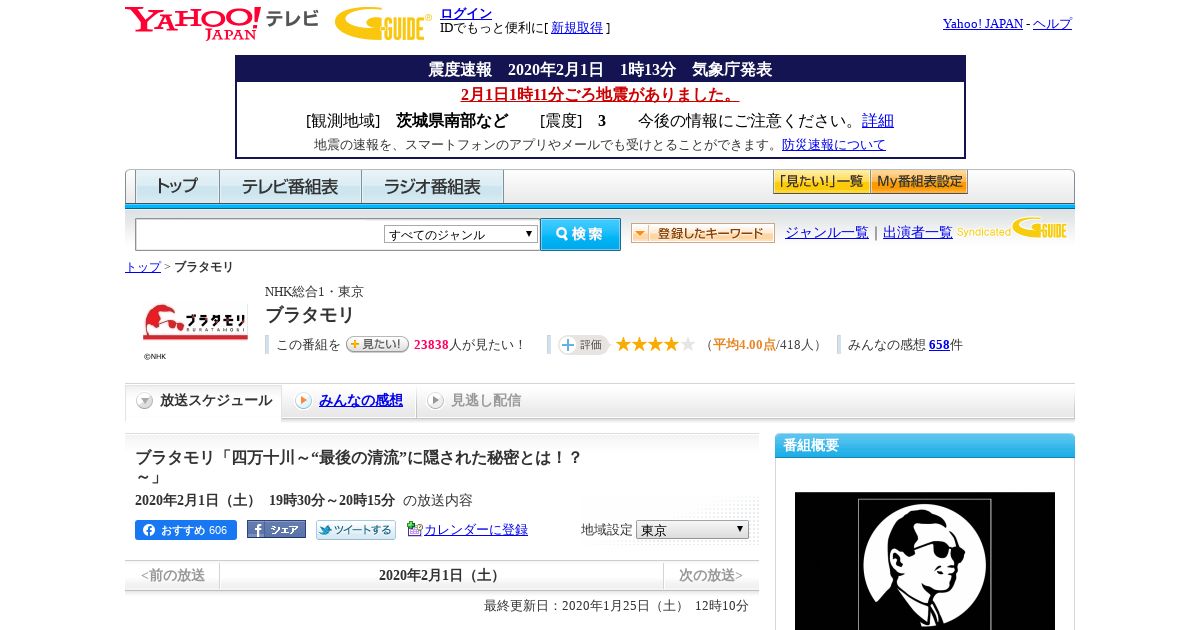
Task: Open 出演者一覧 link
Action: click(918, 233)
